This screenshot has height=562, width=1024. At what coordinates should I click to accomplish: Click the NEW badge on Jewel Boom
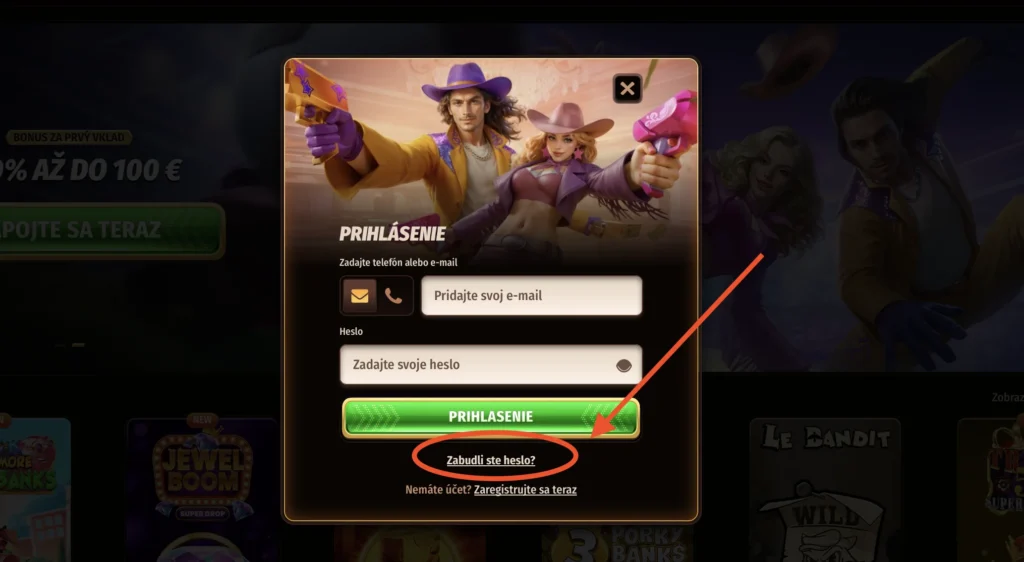click(x=202, y=420)
